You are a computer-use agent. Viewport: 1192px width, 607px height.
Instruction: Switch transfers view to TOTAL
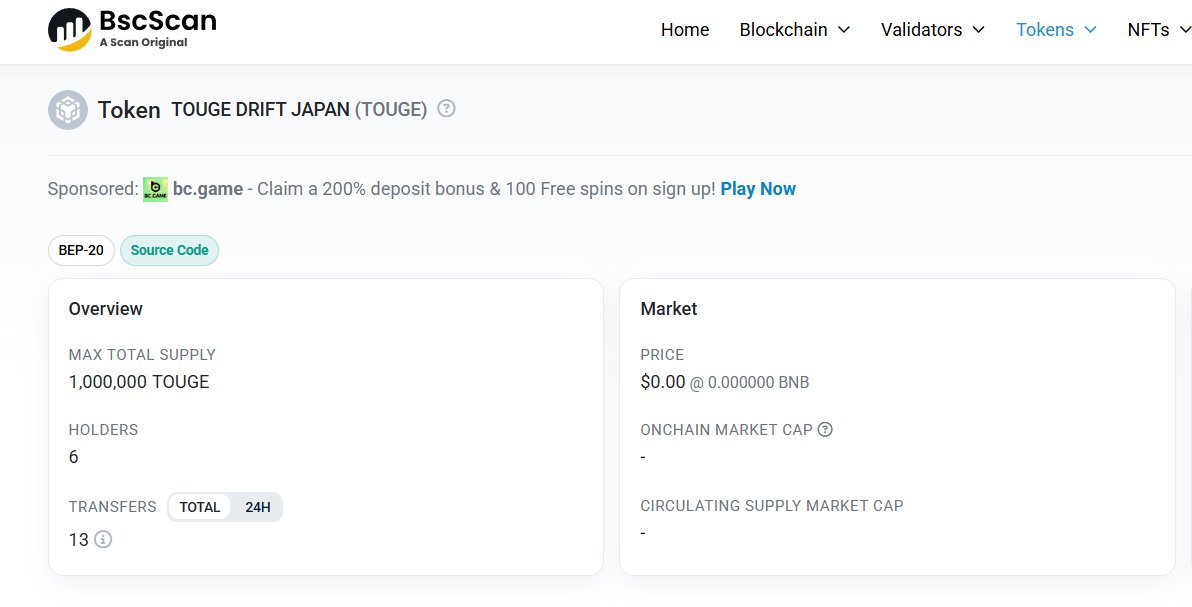(x=200, y=507)
